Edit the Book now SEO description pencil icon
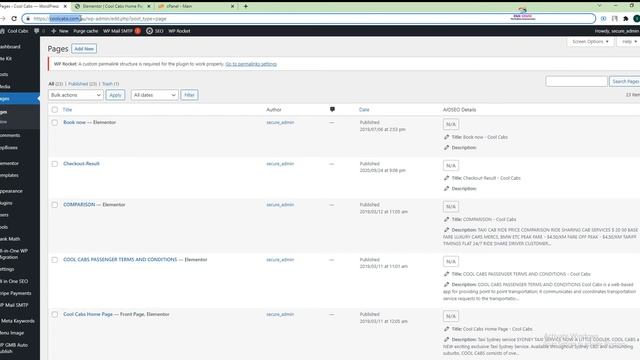 (x=447, y=147)
